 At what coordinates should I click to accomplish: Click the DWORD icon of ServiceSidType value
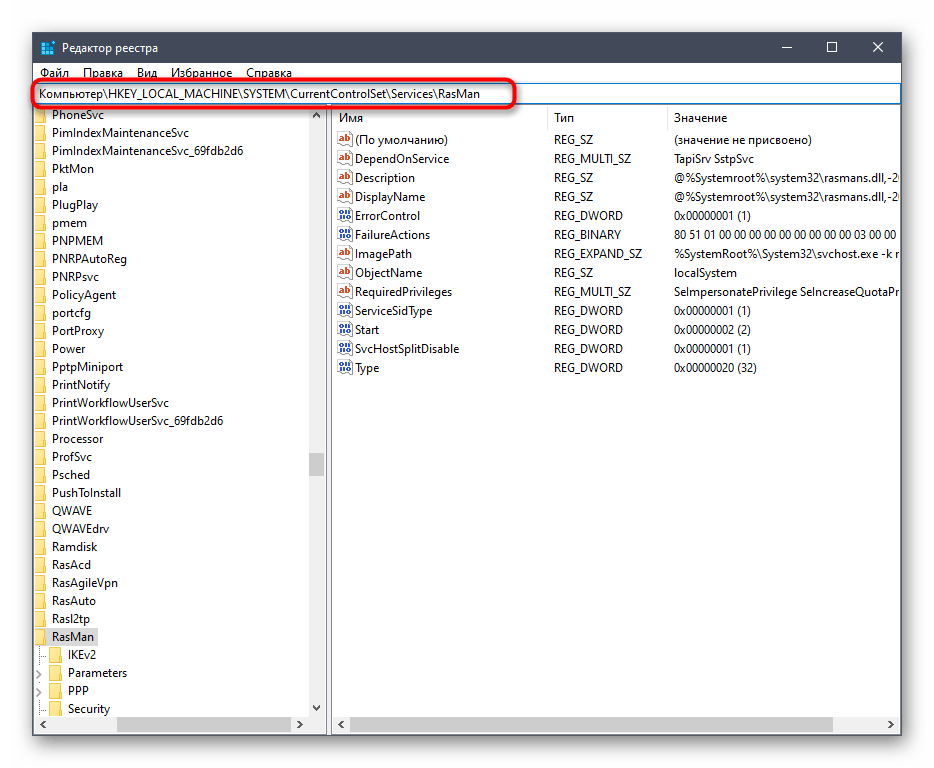(x=345, y=311)
